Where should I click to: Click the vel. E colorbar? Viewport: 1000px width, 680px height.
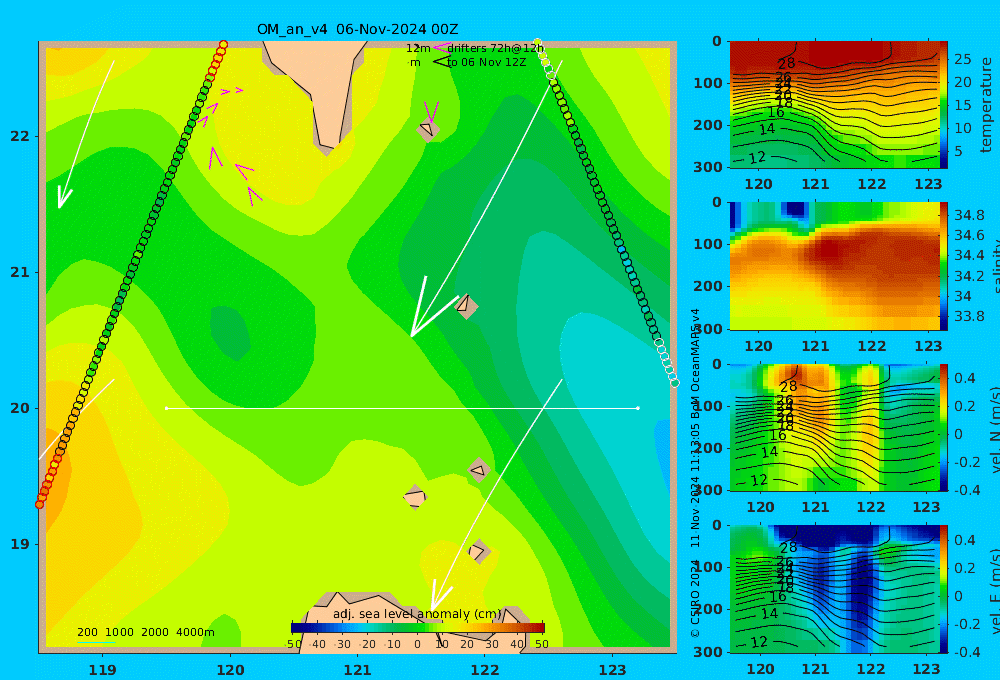(944, 589)
